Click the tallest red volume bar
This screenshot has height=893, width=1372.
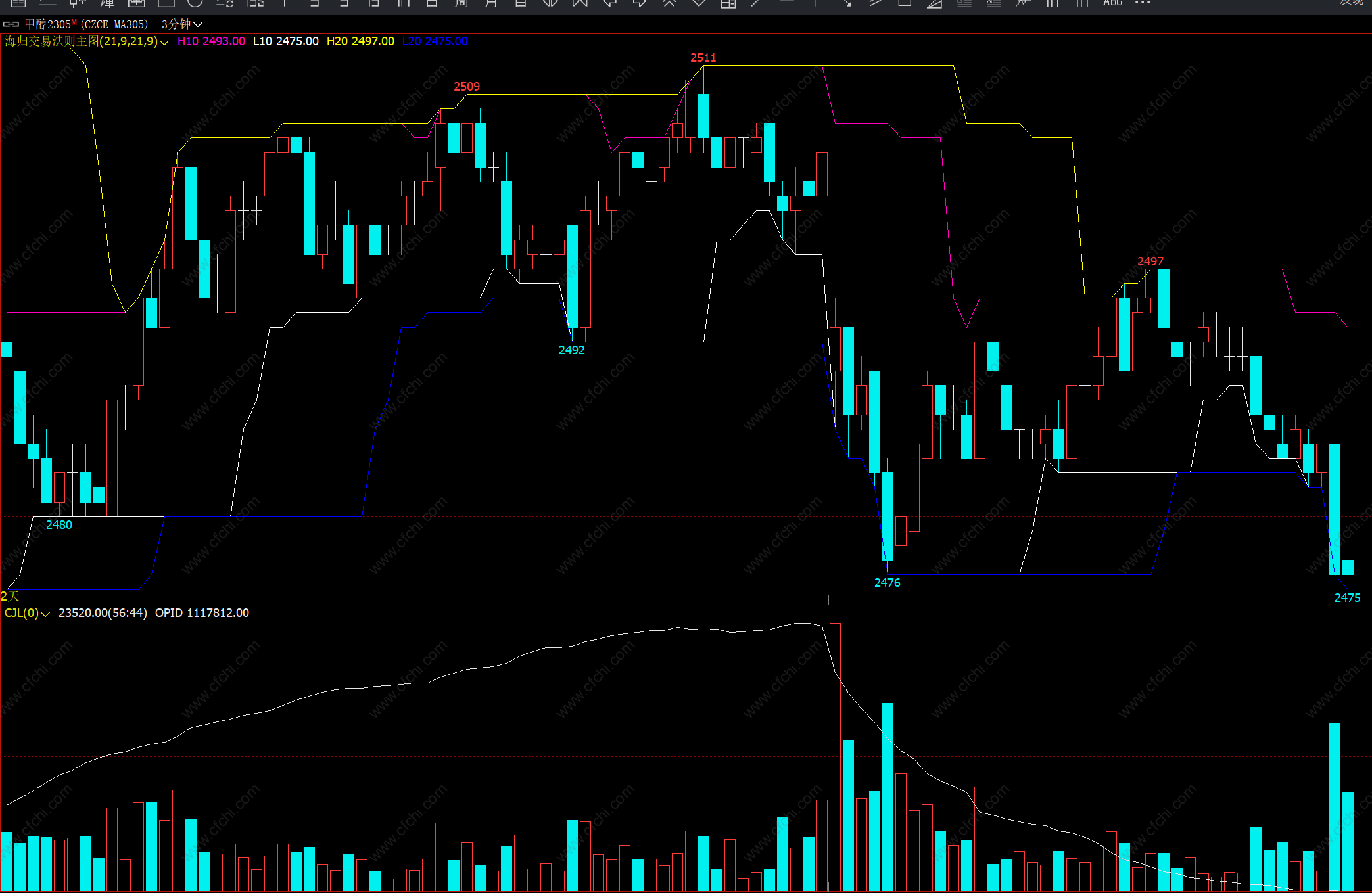[x=835, y=756]
